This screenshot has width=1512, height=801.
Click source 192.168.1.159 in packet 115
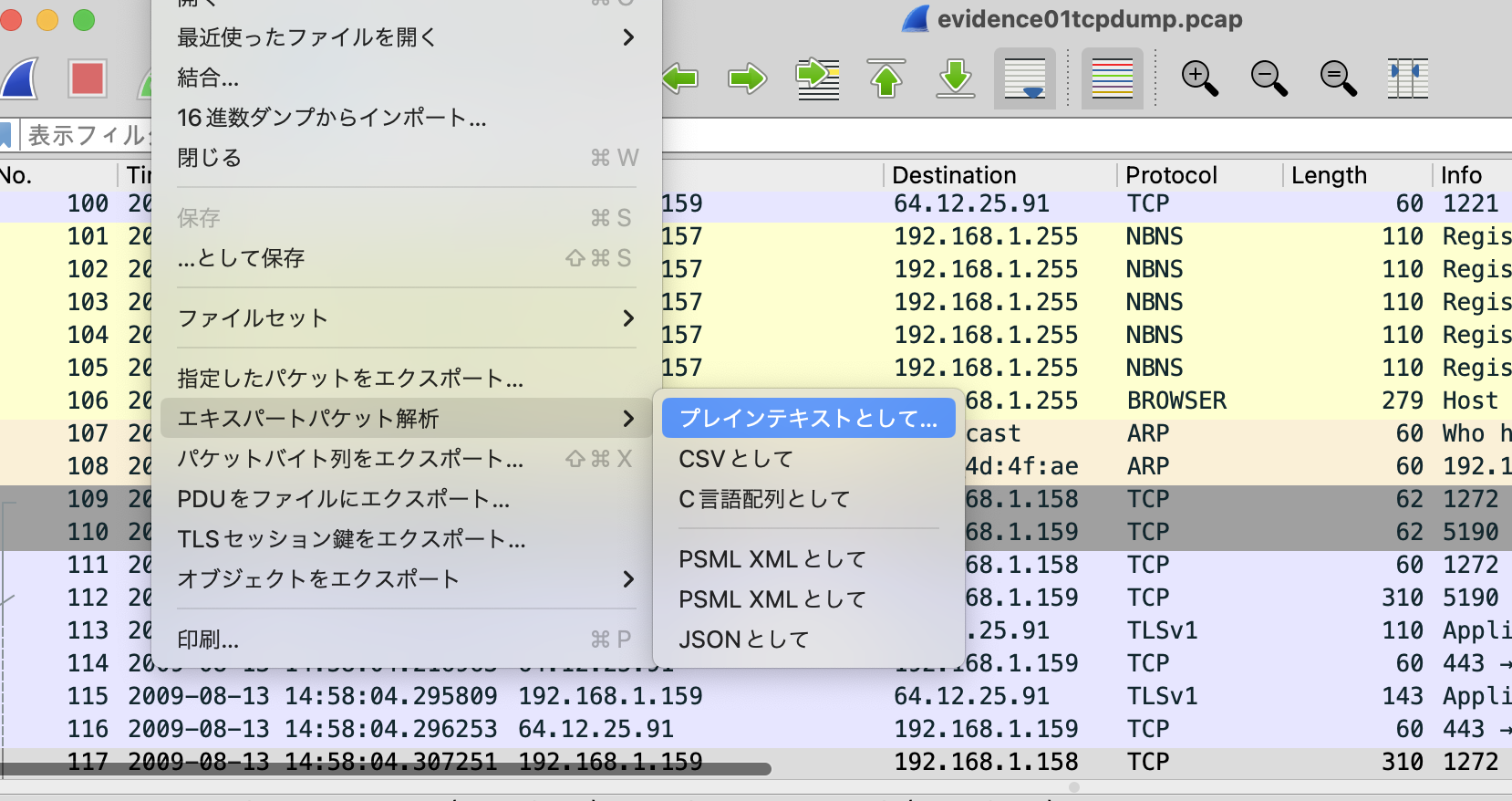[610, 696]
